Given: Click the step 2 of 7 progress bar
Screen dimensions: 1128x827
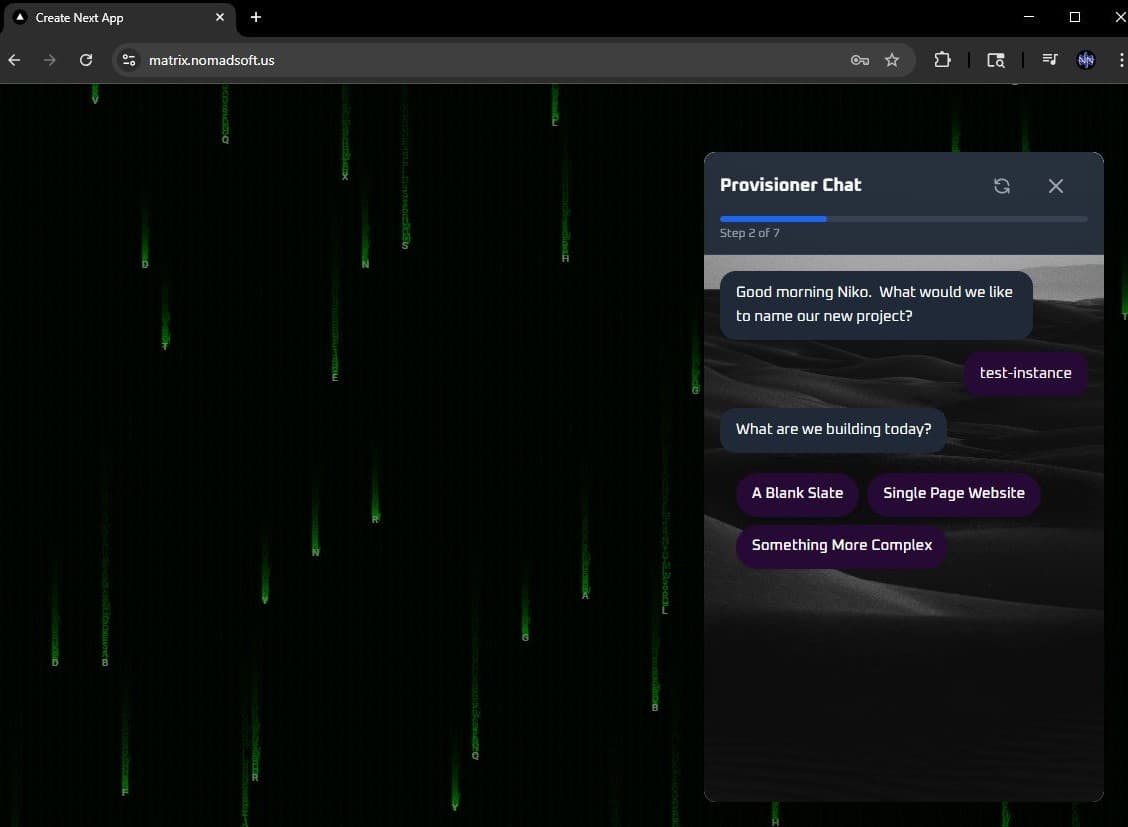Looking at the screenshot, I should (x=903, y=218).
